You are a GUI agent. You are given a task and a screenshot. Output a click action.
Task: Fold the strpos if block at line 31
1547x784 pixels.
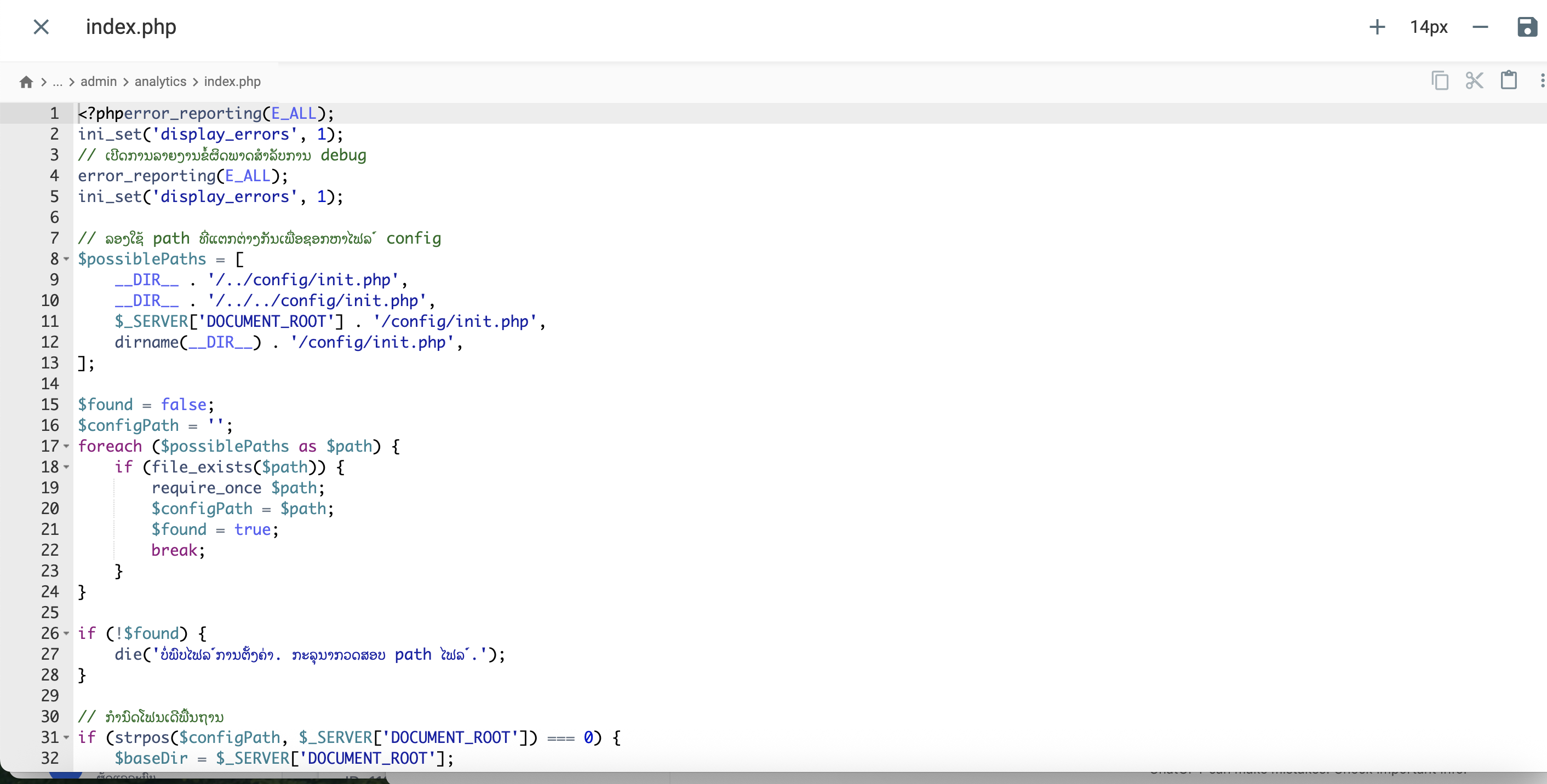(x=66, y=738)
